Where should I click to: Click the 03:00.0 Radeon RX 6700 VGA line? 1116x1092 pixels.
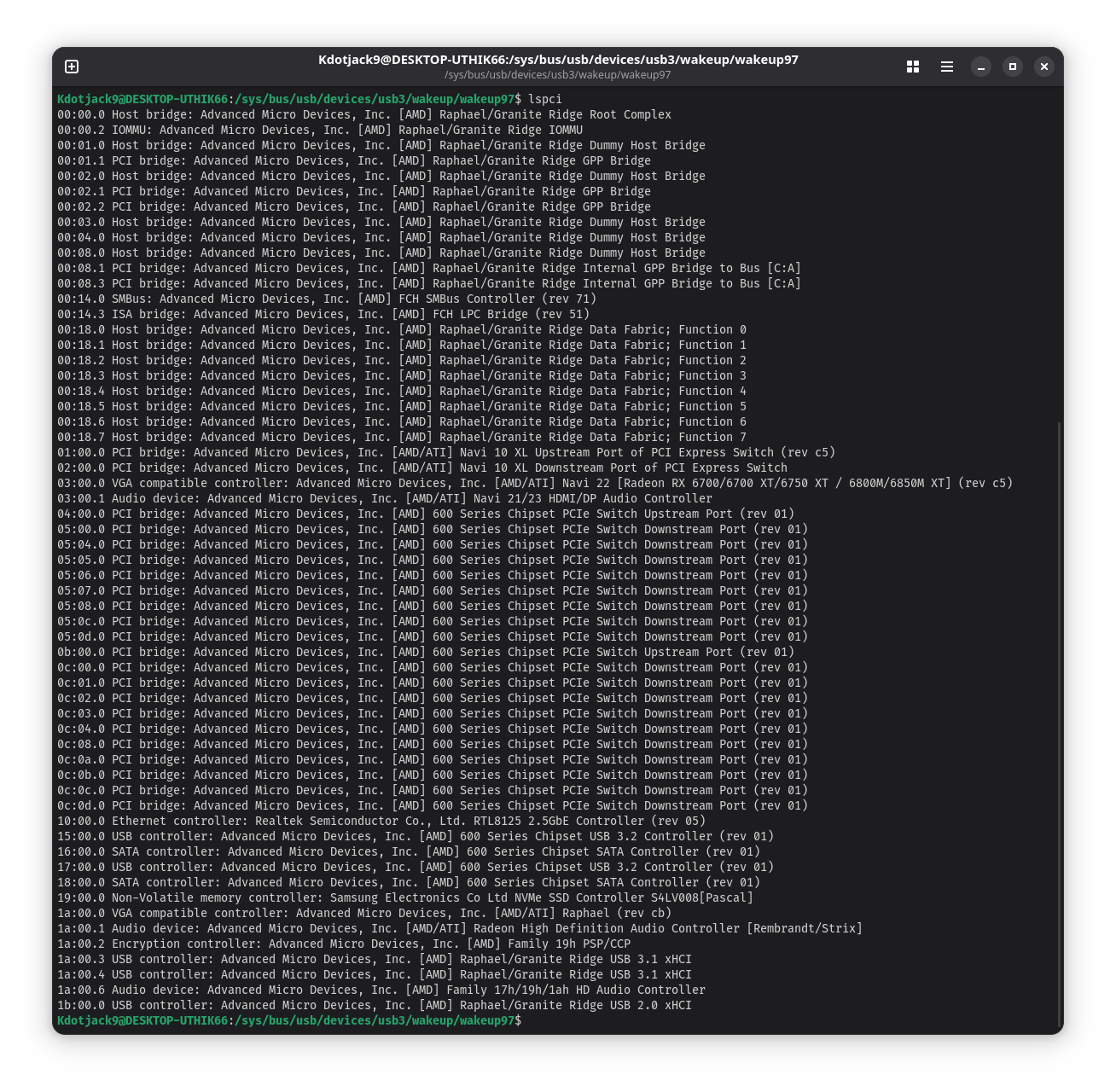pyautogui.click(x=535, y=483)
